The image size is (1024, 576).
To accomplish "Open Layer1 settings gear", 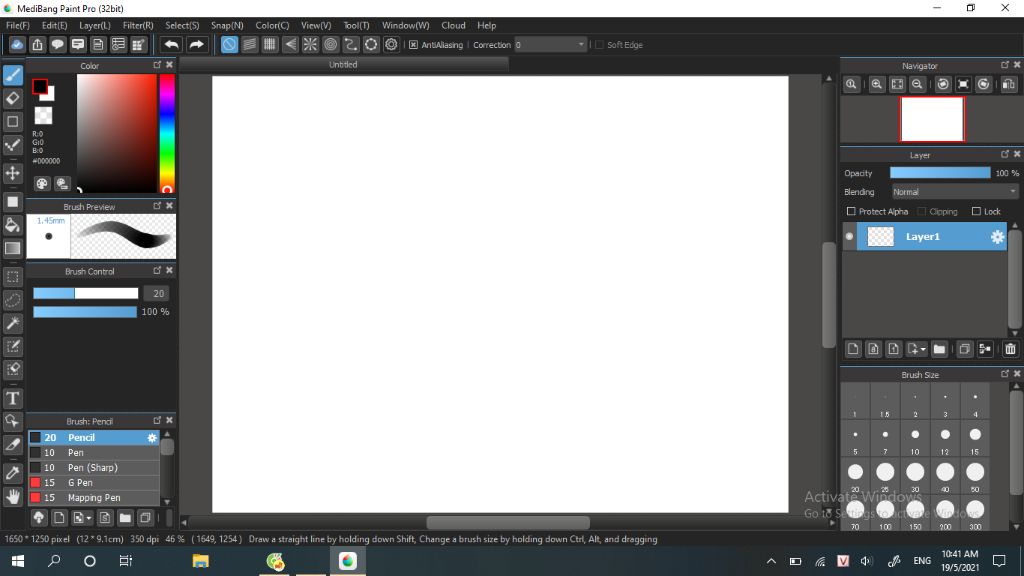I will pyautogui.click(x=997, y=237).
